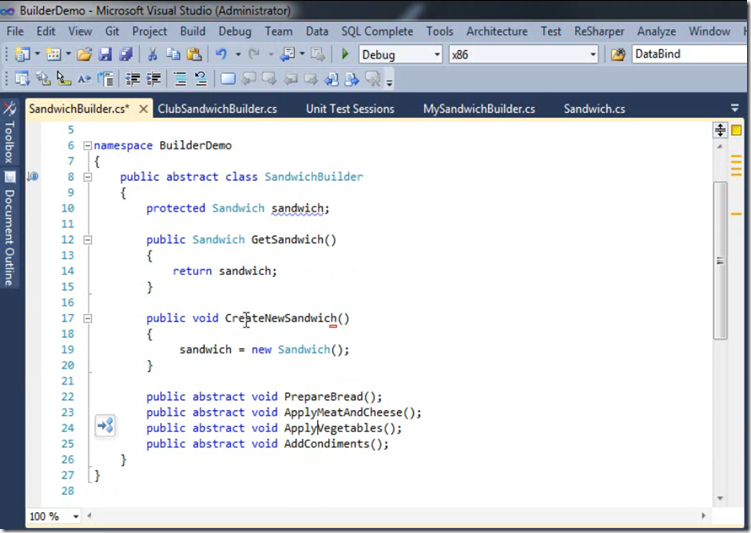Toggle bookmark on current line icon
The width and height of the screenshot is (751, 533).
tap(228, 79)
